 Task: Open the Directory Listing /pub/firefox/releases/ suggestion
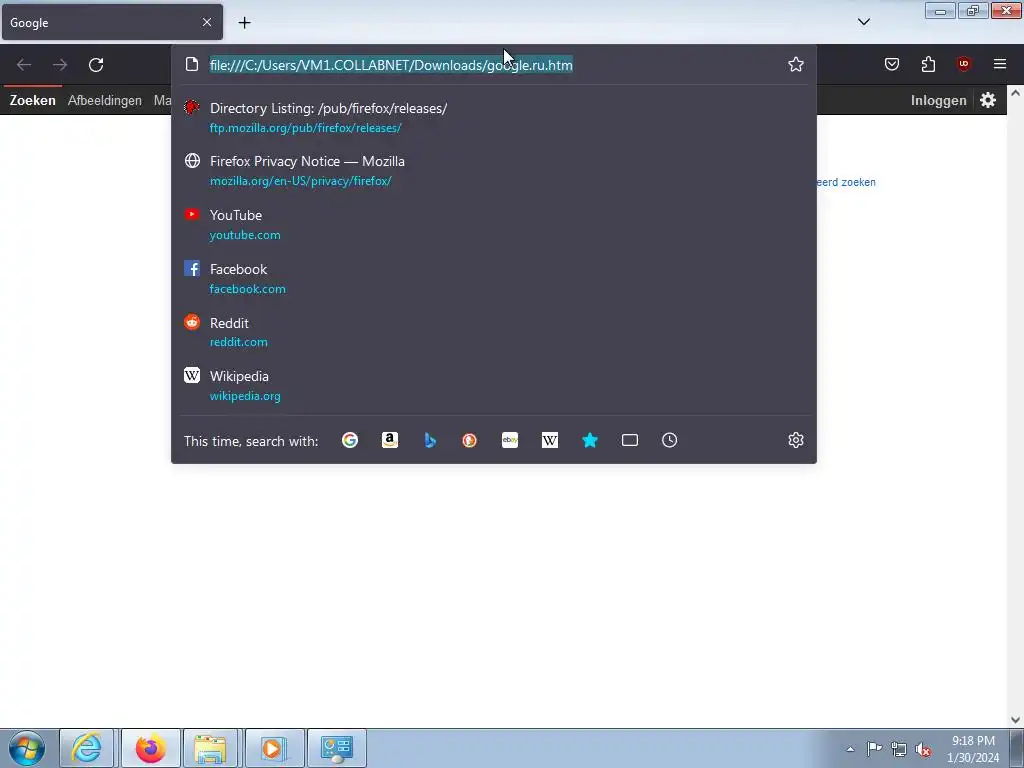coord(494,118)
